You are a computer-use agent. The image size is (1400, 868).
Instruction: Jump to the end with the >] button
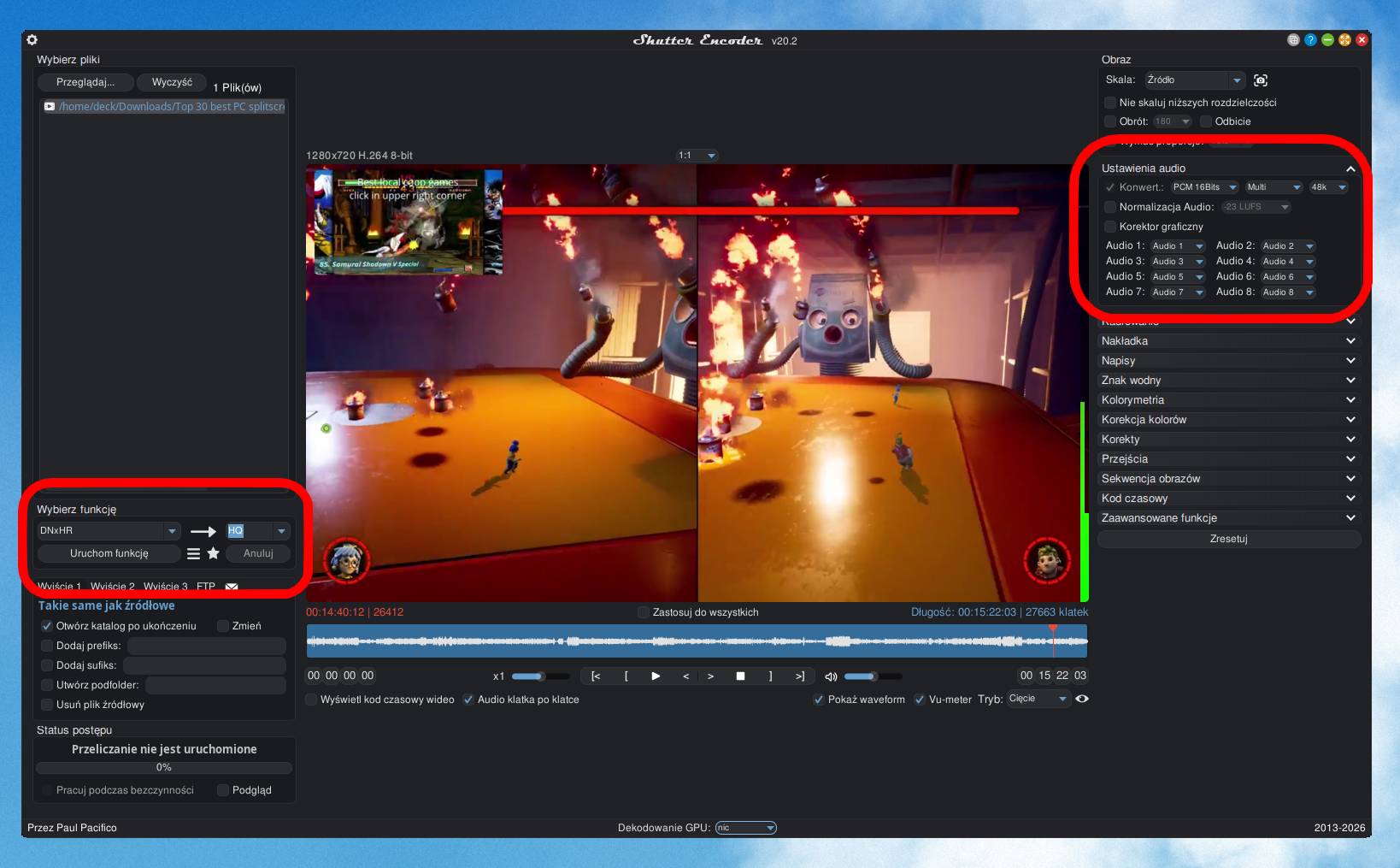point(800,676)
